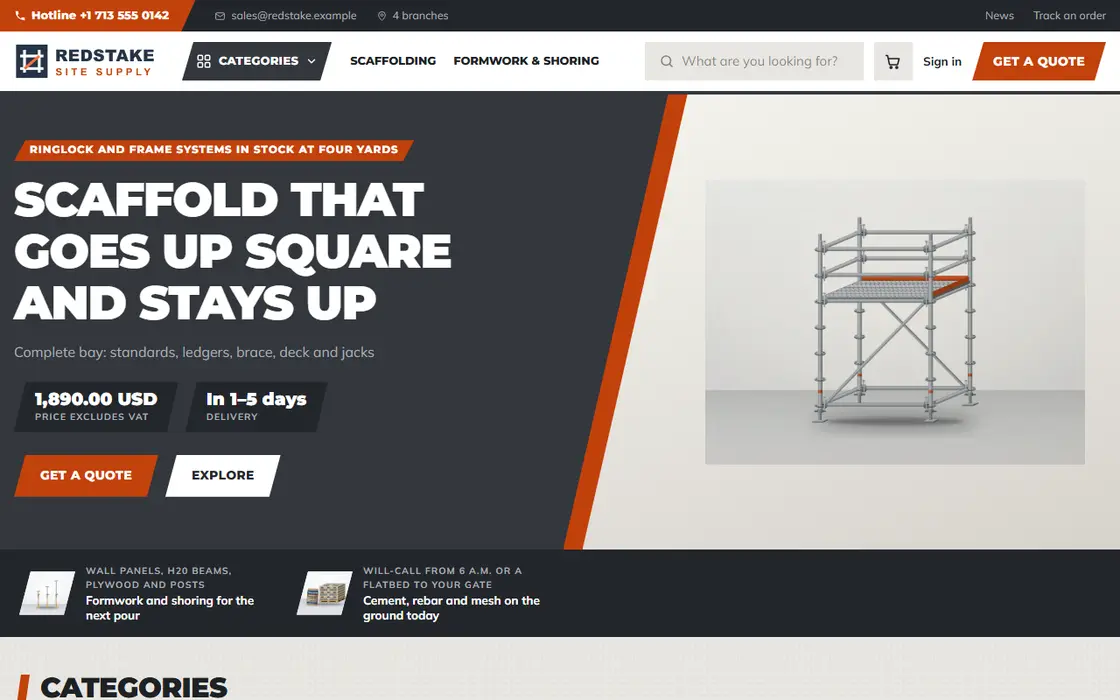Open 'Formwork and shoring for the next pour'
This screenshot has height=700, width=1120.
coord(170,608)
